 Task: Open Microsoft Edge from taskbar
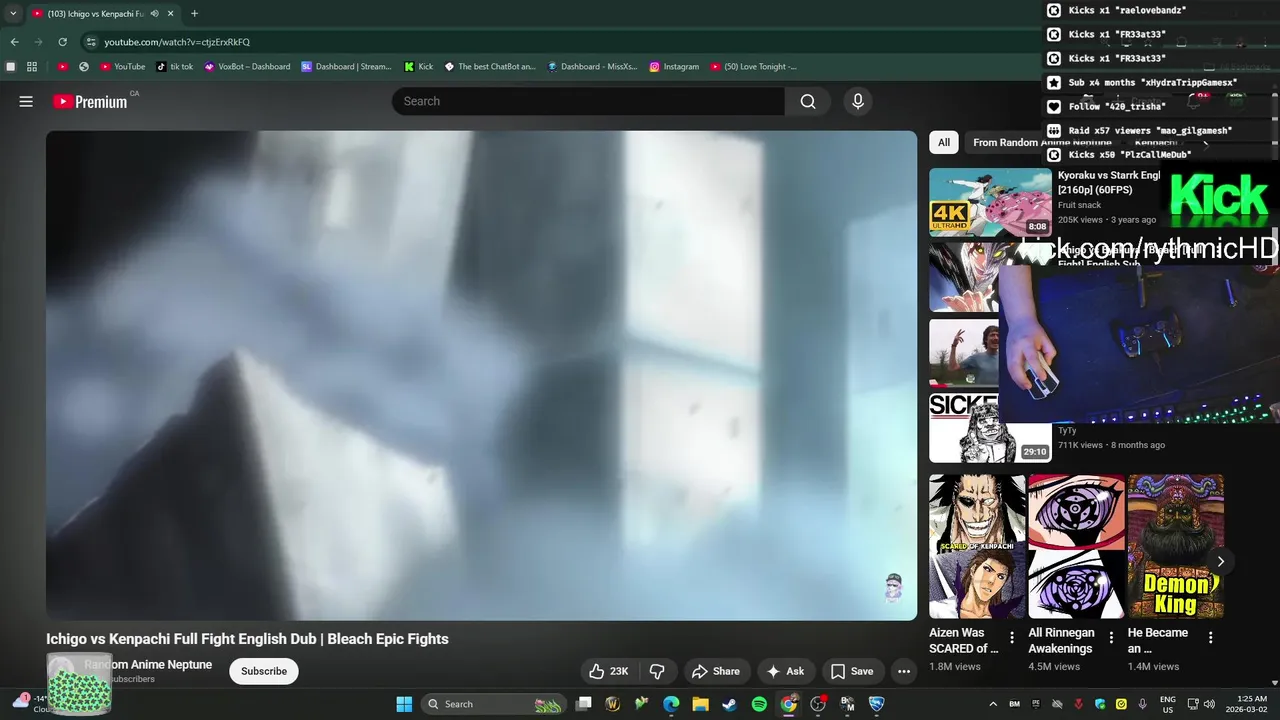(671, 704)
